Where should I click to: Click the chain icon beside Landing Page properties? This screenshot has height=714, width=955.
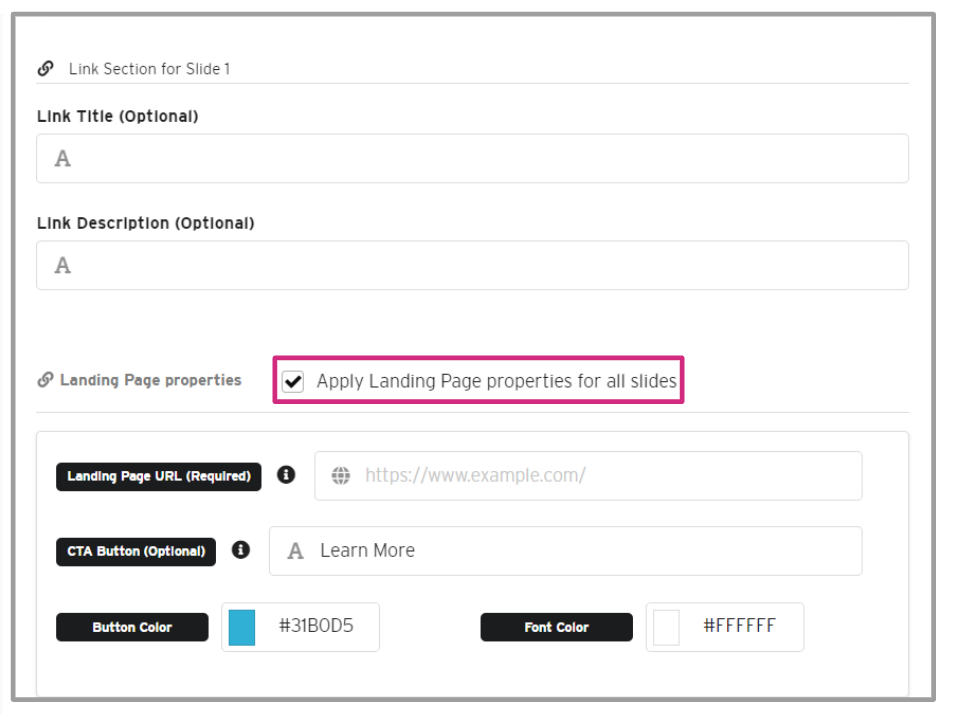pos(46,380)
